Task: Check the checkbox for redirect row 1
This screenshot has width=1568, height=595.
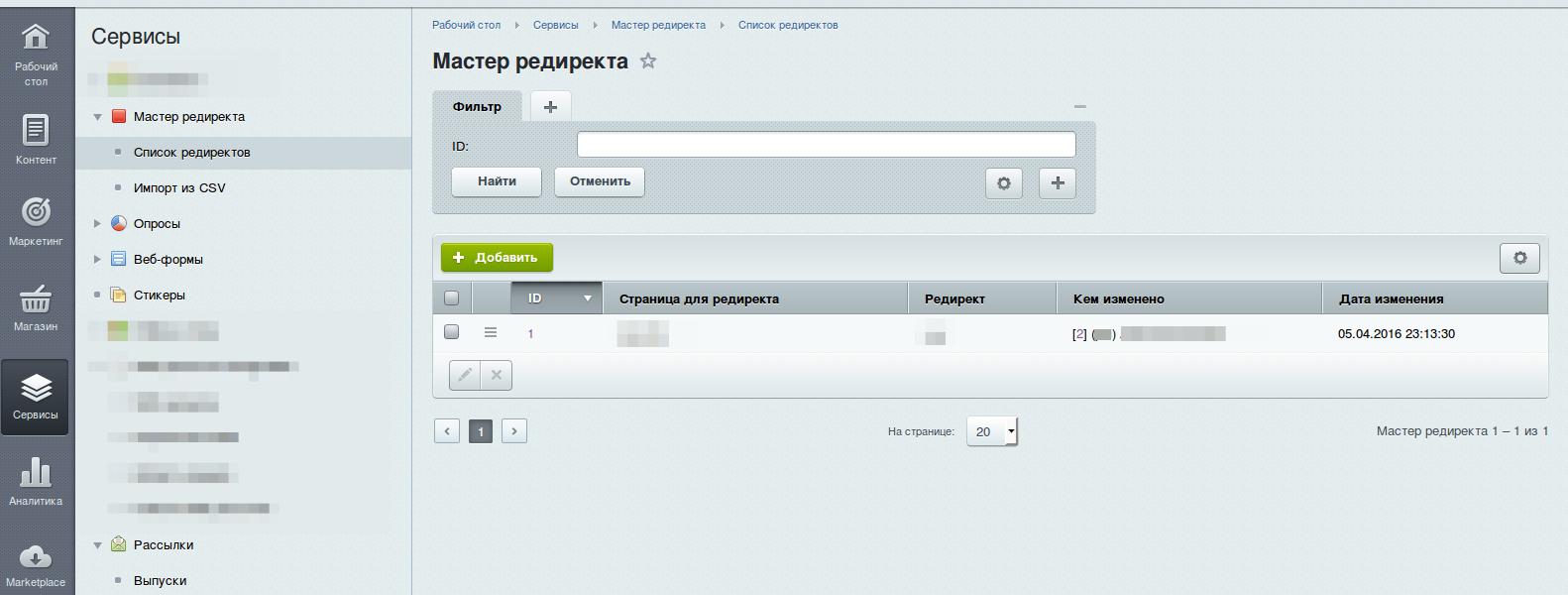Action: click(x=452, y=332)
